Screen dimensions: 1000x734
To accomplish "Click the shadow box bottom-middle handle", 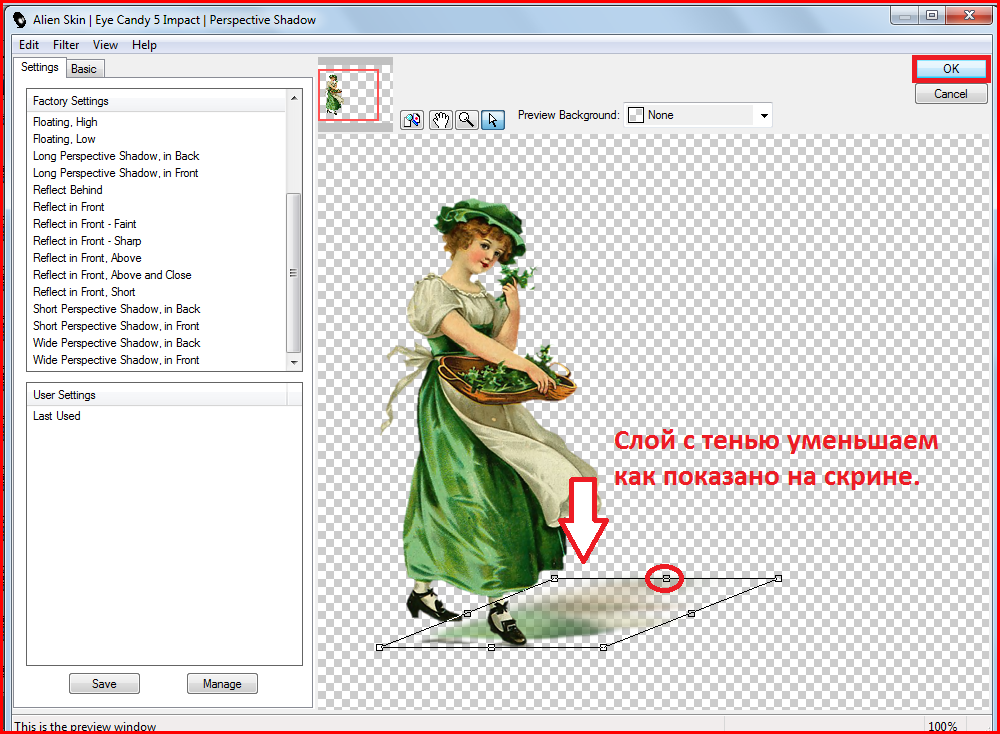I will (491, 647).
